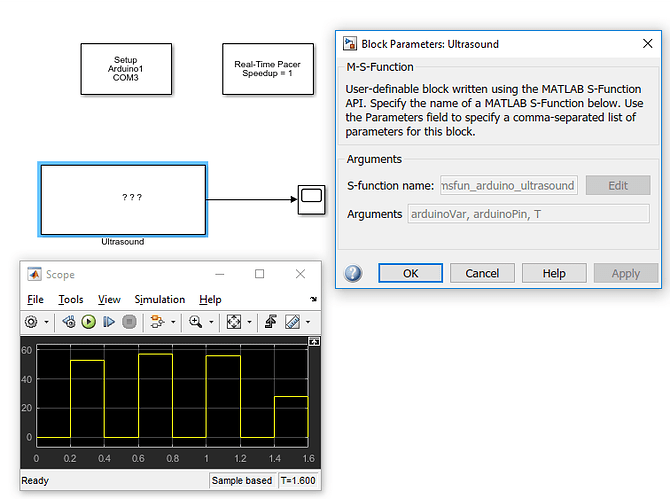This screenshot has width=670, height=499.
Task: Click OK in Block Parameters dialog
Action: point(410,273)
